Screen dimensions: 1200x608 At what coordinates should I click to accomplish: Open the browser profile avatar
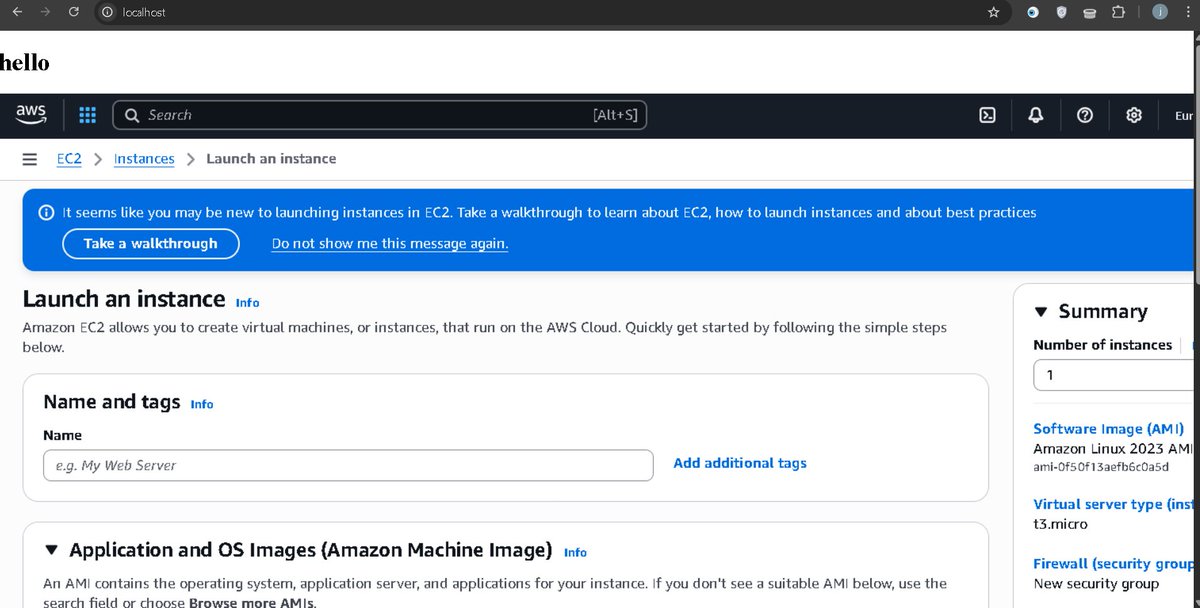click(x=1160, y=12)
